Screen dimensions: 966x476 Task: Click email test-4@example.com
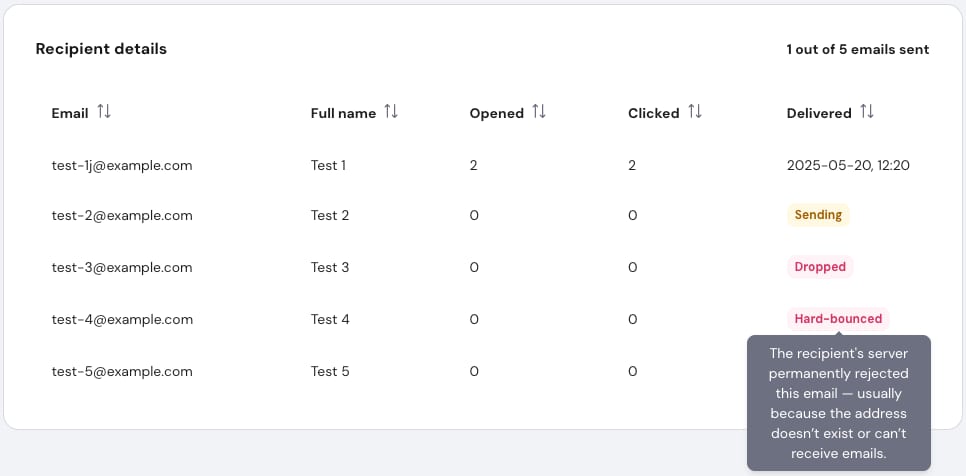coord(122,319)
